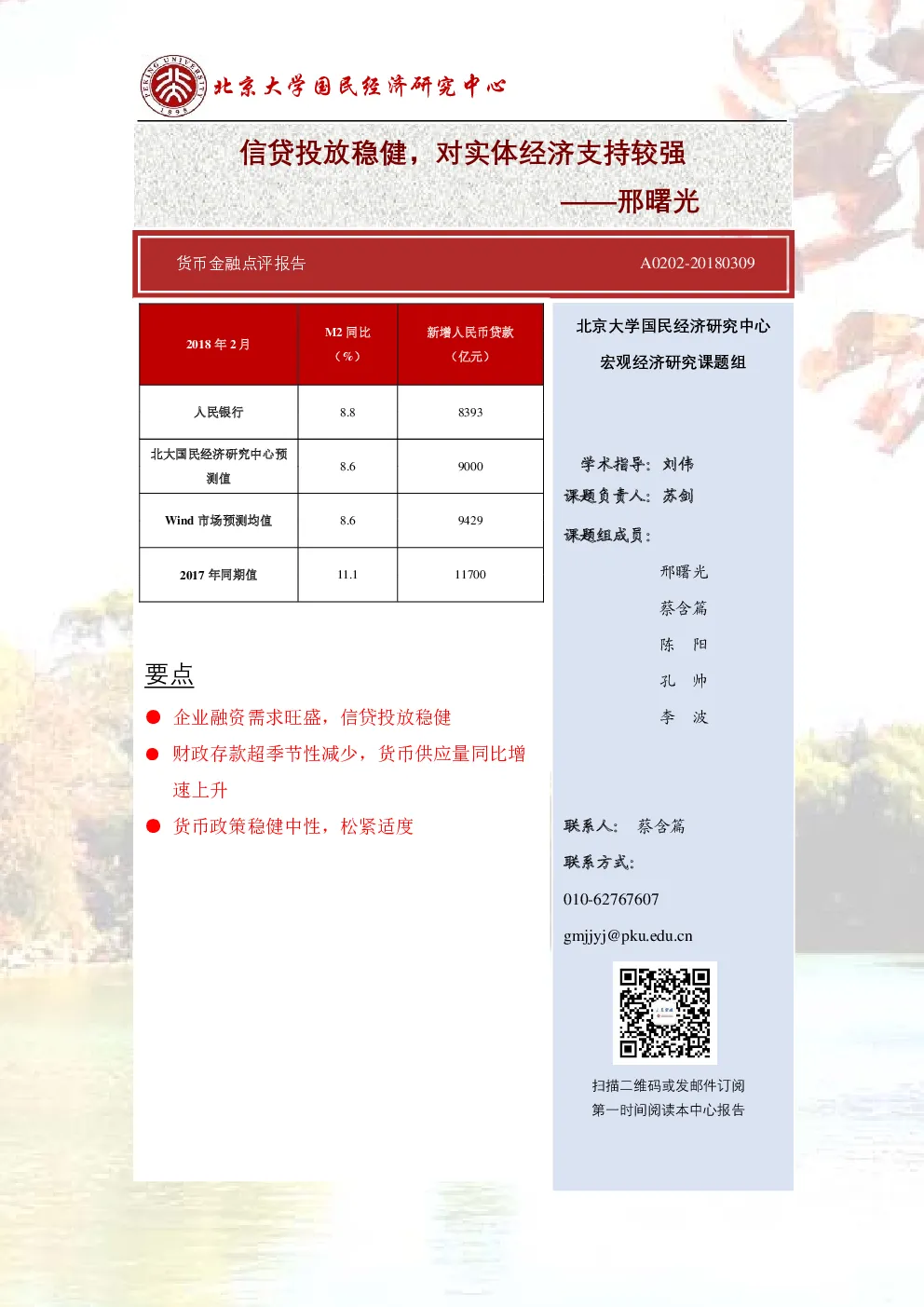Select team member 陈 阳

click(684, 645)
